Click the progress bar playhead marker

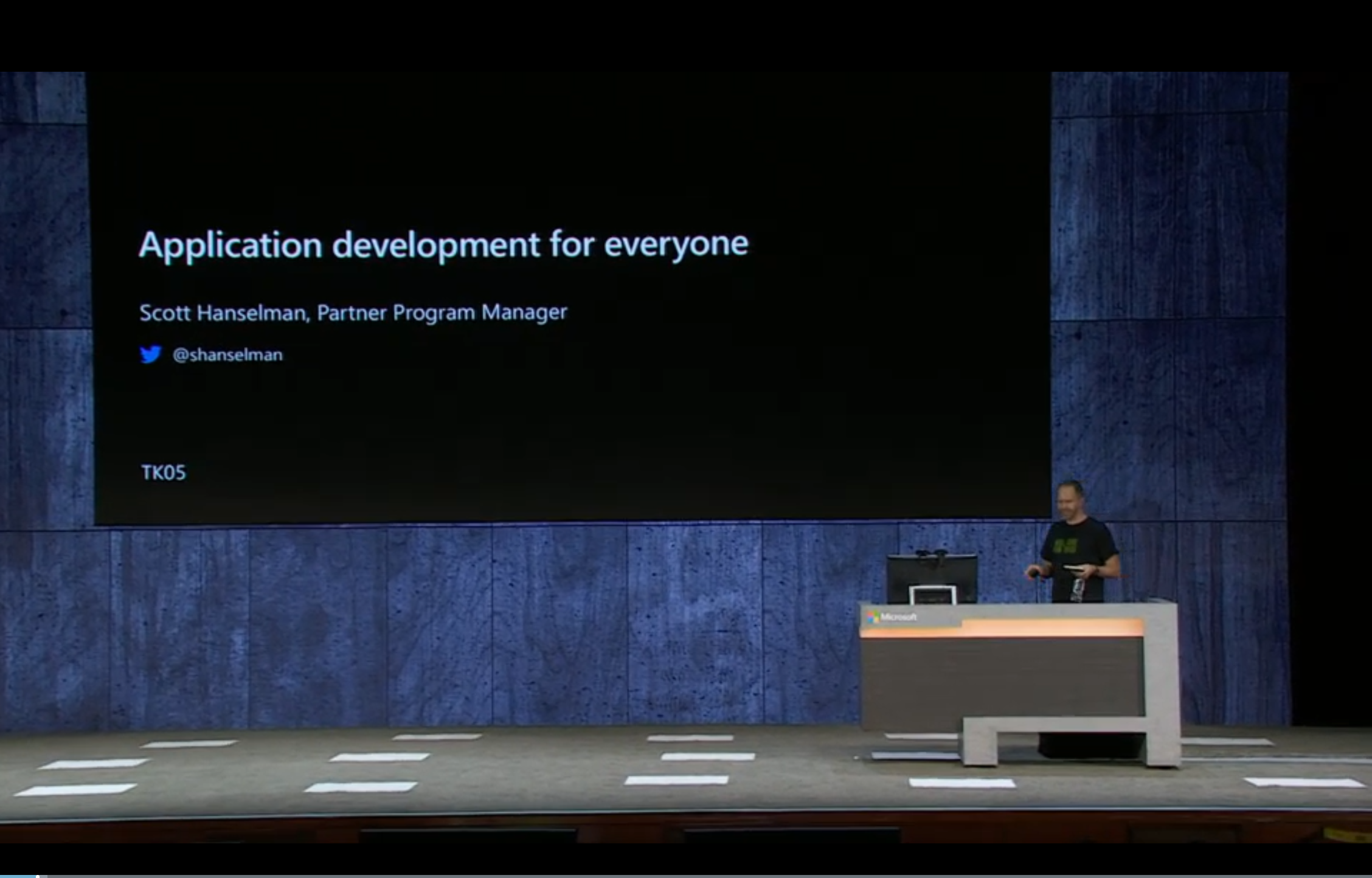38,876
